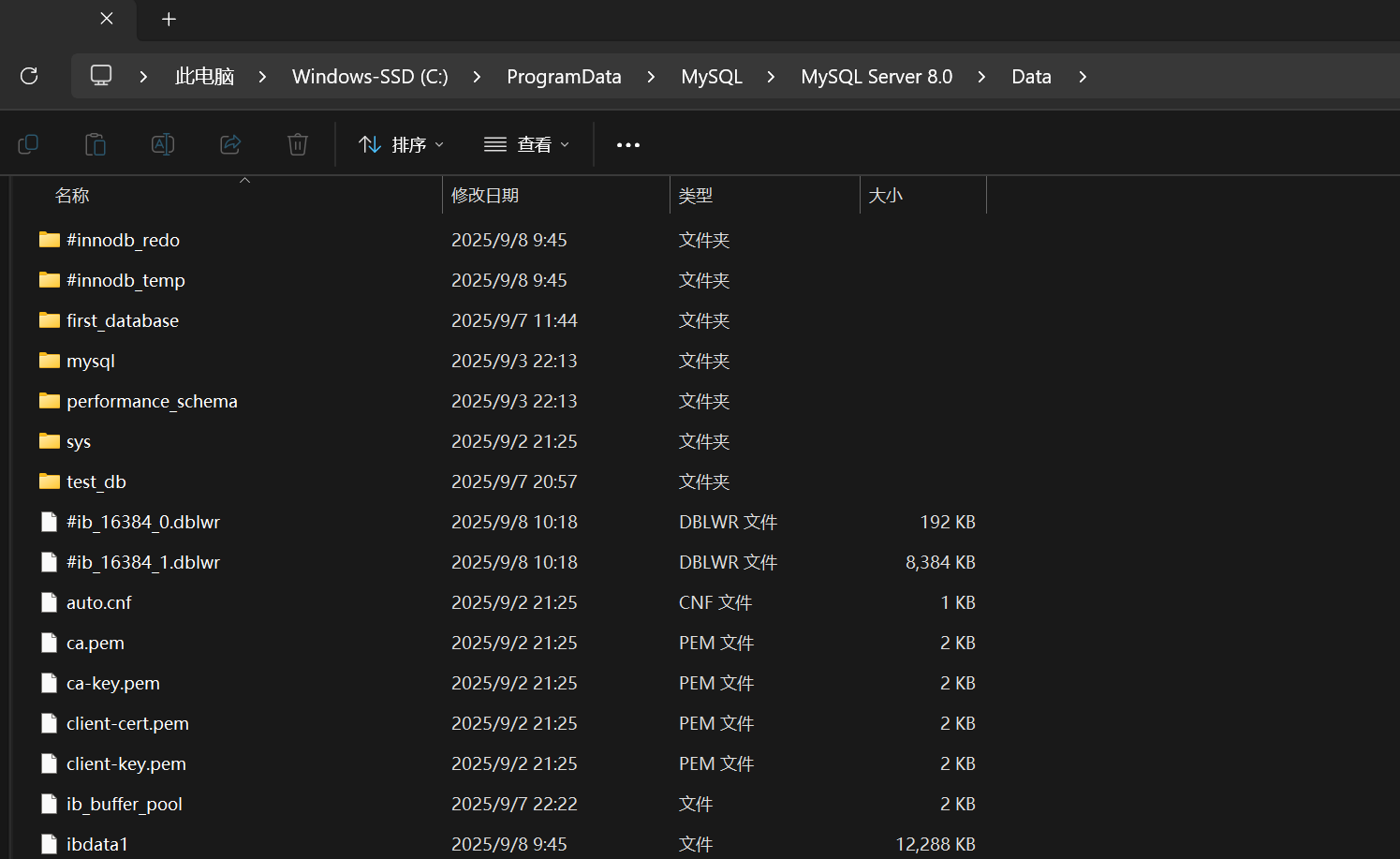Screen dimensions: 1400x859
Task: Click the file name first_database
Action: point(123,320)
